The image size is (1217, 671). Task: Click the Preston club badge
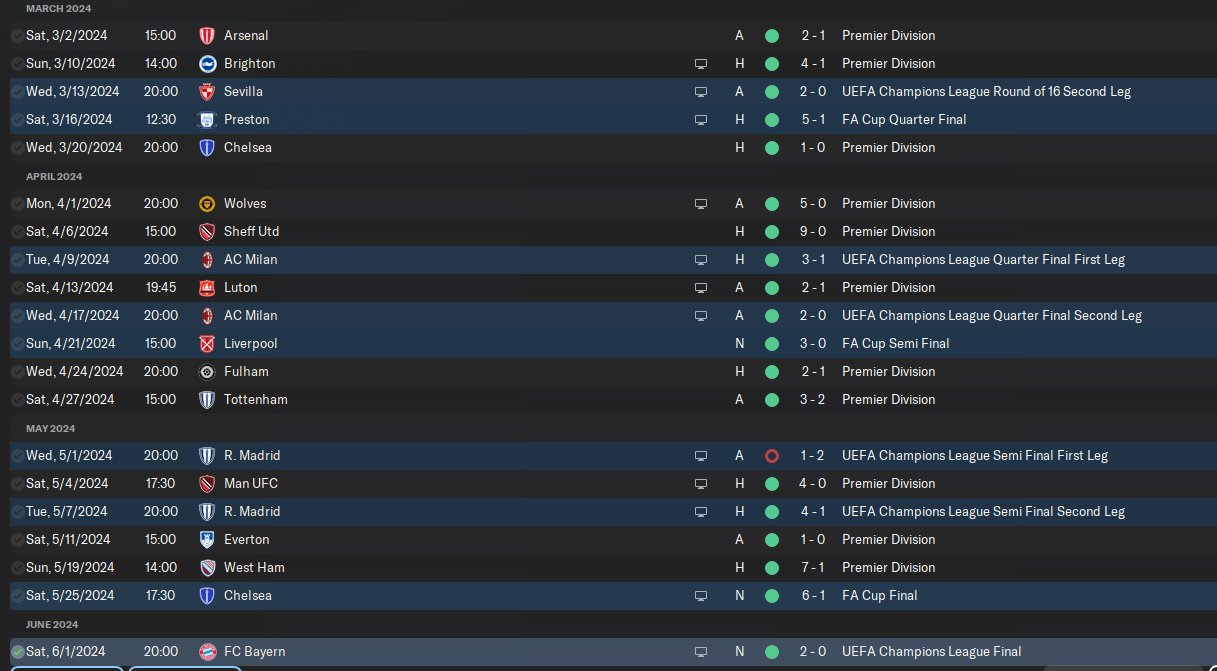[207, 119]
